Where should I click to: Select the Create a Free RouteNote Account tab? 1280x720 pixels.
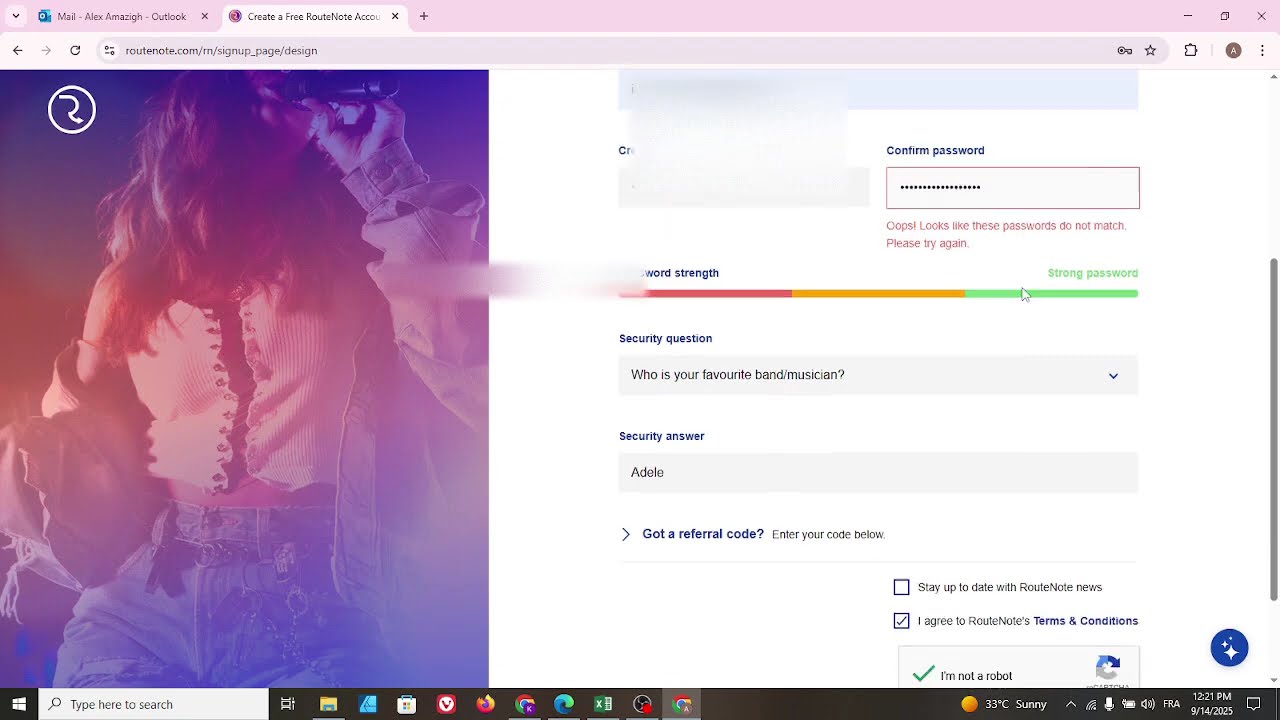click(x=313, y=16)
